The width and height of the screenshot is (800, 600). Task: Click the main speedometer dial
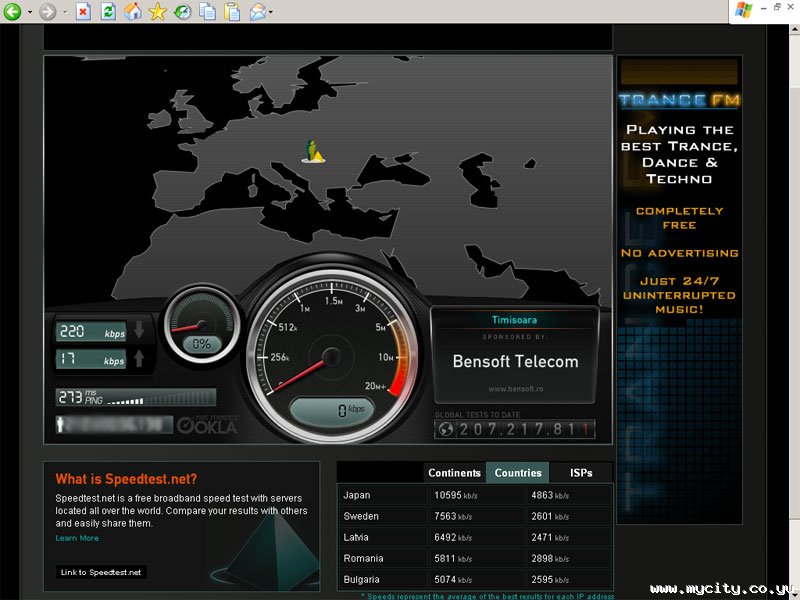click(x=332, y=357)
